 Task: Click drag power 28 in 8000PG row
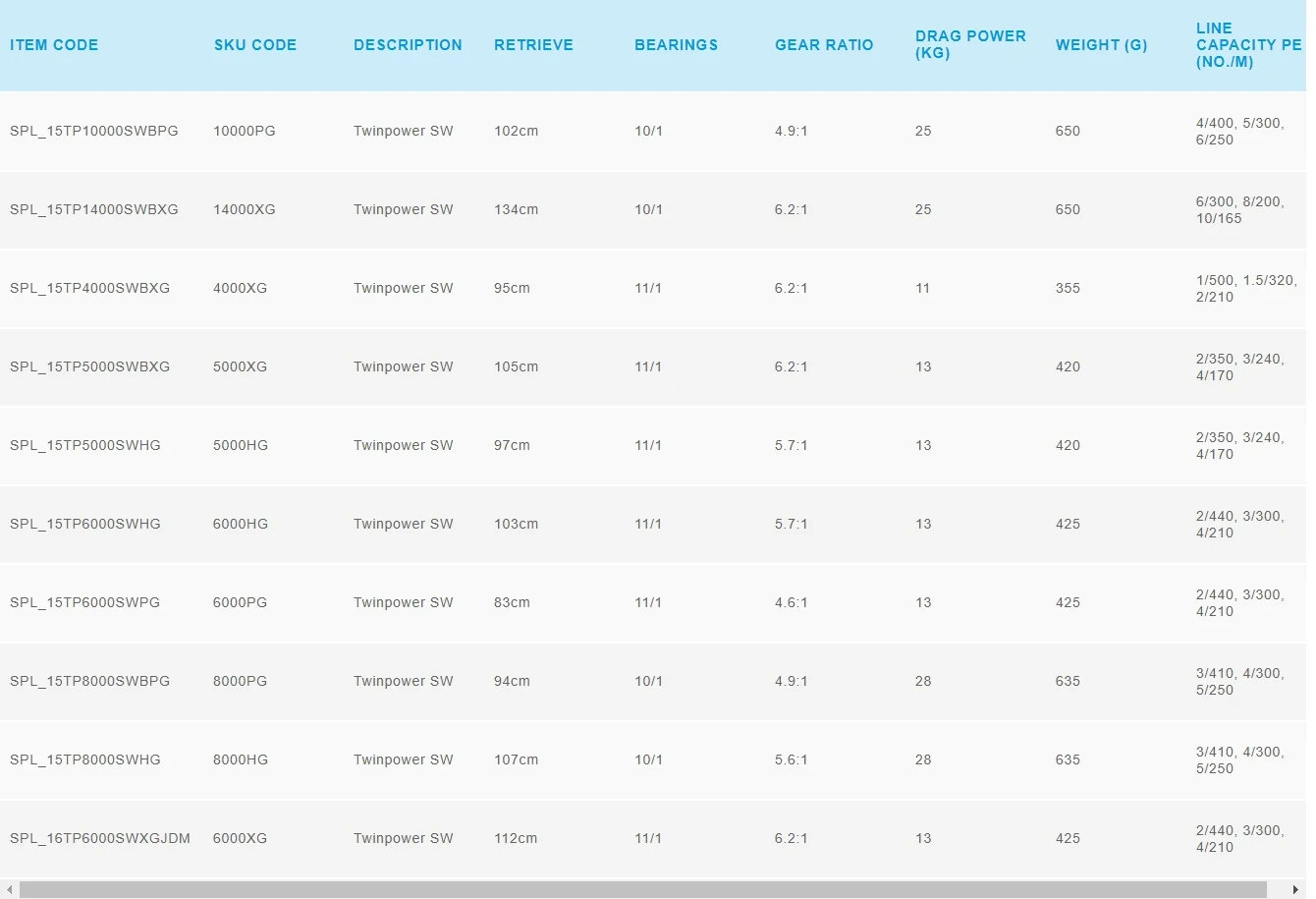(x=923, y=681)
